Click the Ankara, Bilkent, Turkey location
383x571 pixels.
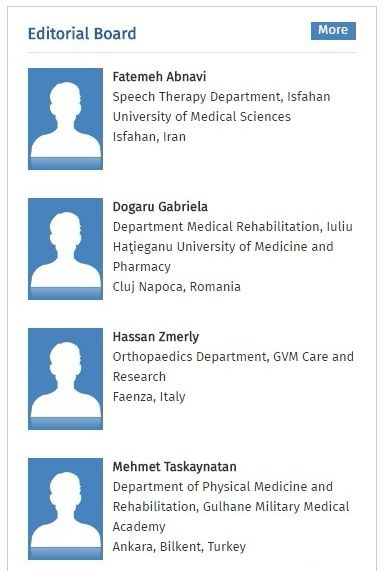[x=179, y=547]
